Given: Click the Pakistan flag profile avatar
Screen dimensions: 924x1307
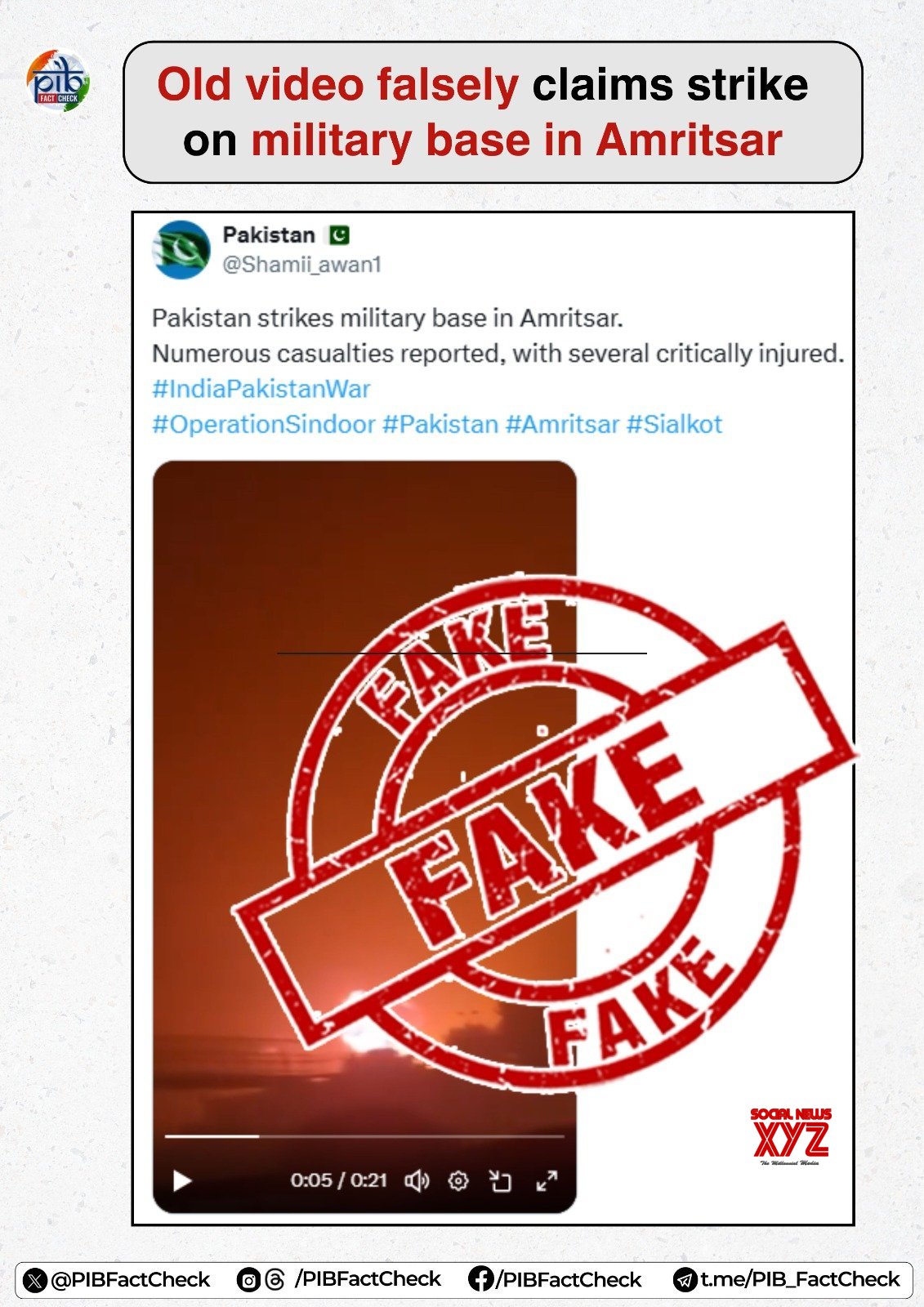Looking at the screenshot, I should pos(181,250).
